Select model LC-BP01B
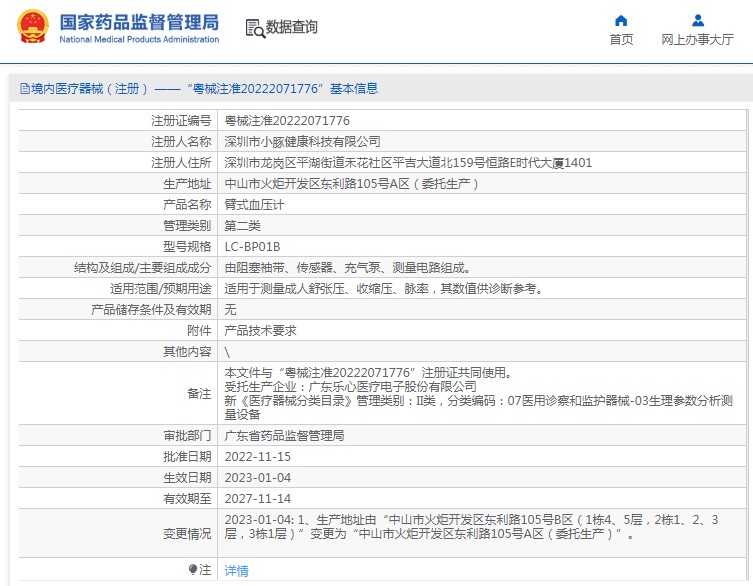Viewport: 753px width, 586px height. tap(253, 247)
